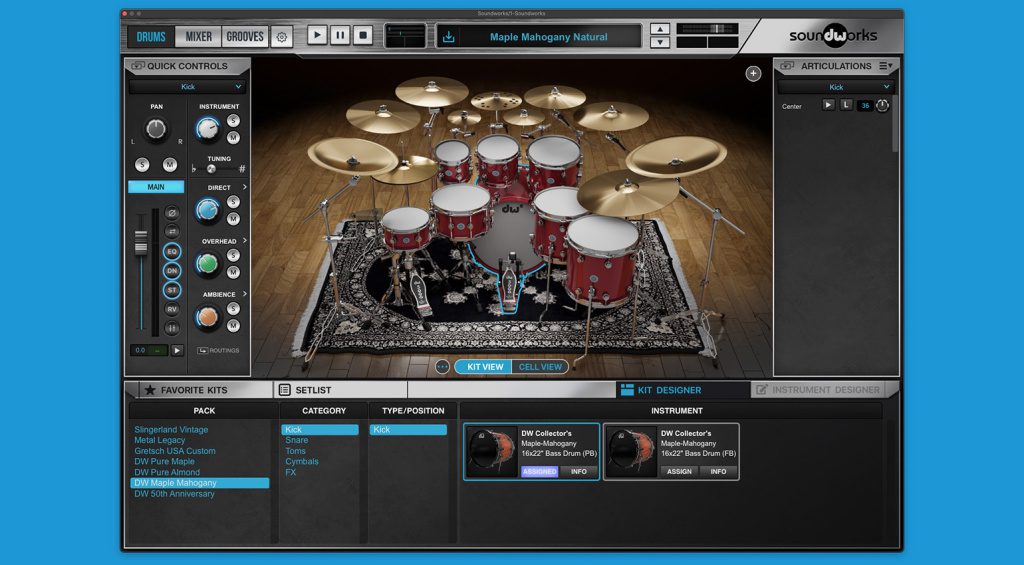Switch to the Grooves tab
Image resolution: width=1024 pixels, height=565 pixels.
(245, 37)
